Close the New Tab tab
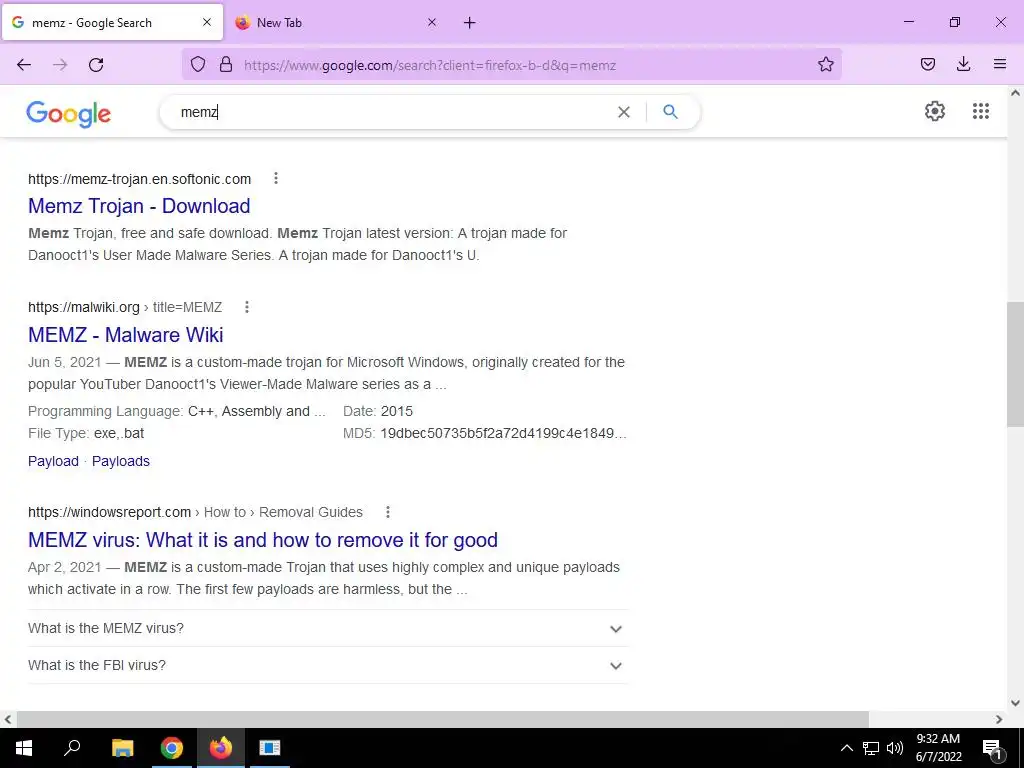Viewport: 1024px width, 768px height. 432,22
